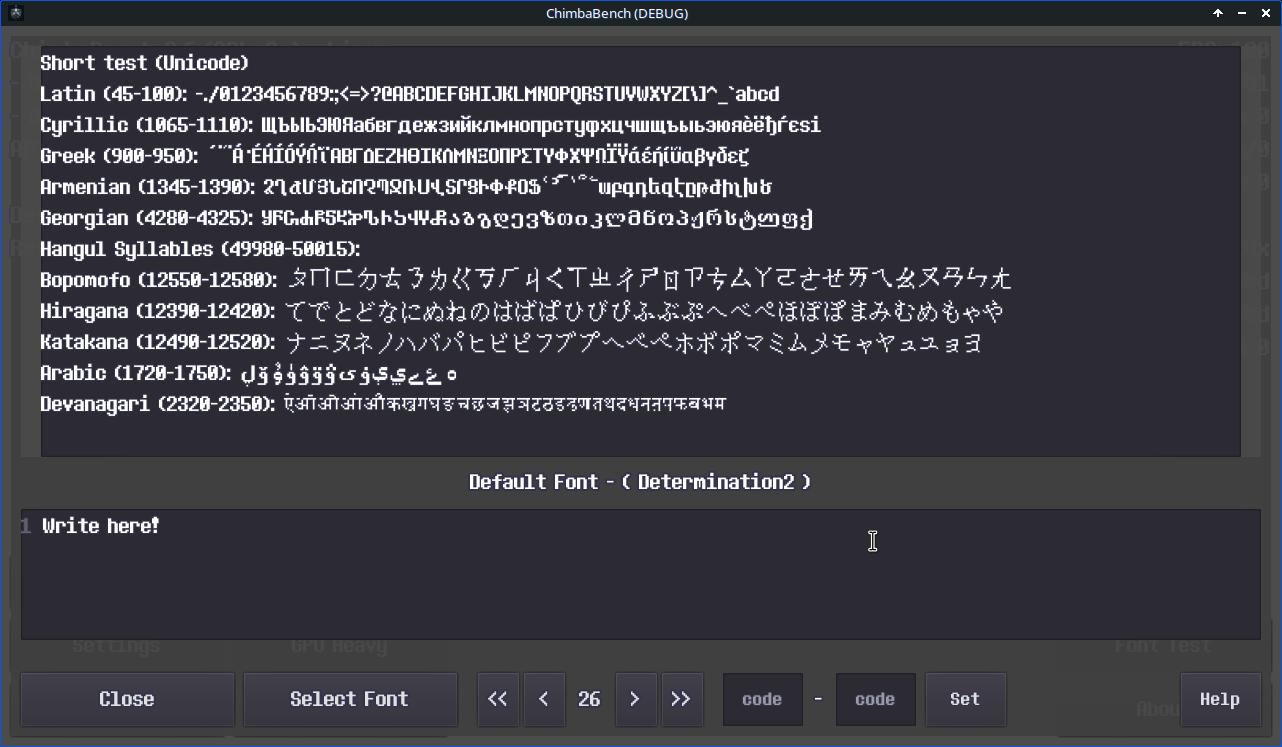Select the 'Hiragana (12390-12420):' row label

pos(158,311)
